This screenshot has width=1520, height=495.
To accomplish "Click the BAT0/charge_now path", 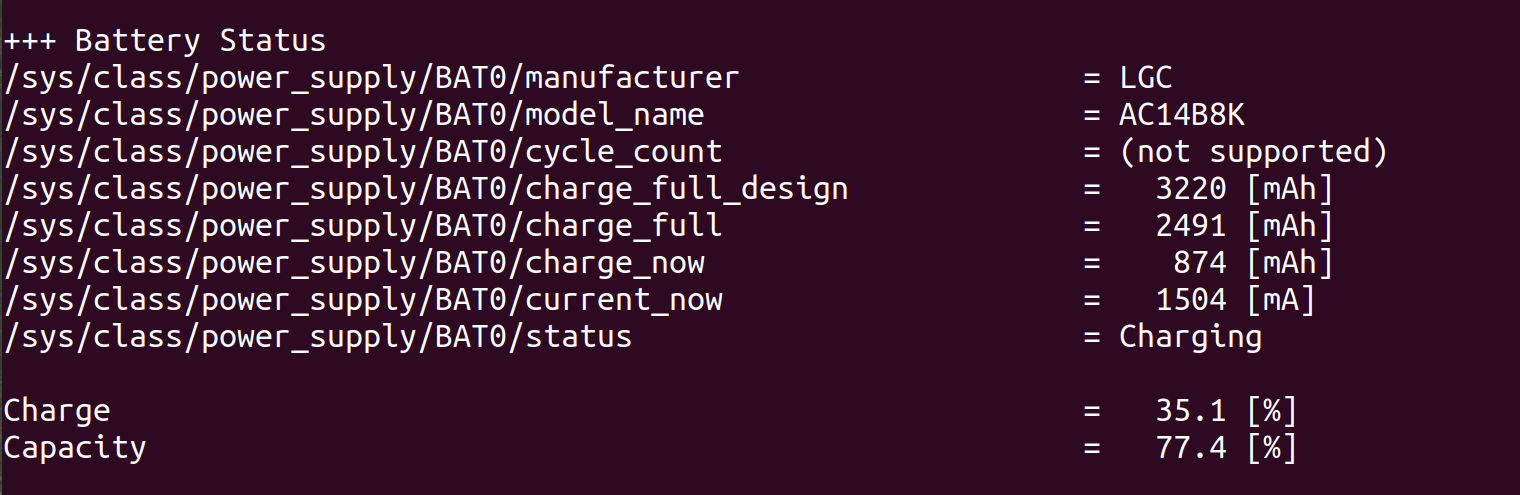I will point(354,263).
